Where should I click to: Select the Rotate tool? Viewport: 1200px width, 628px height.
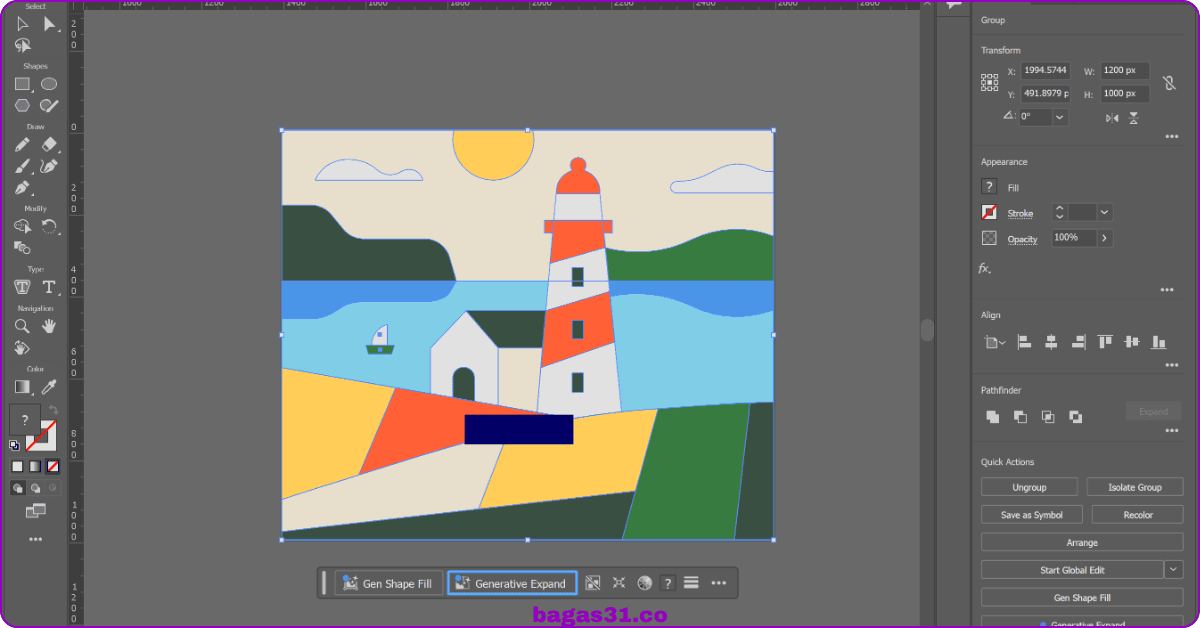(49, 227)
